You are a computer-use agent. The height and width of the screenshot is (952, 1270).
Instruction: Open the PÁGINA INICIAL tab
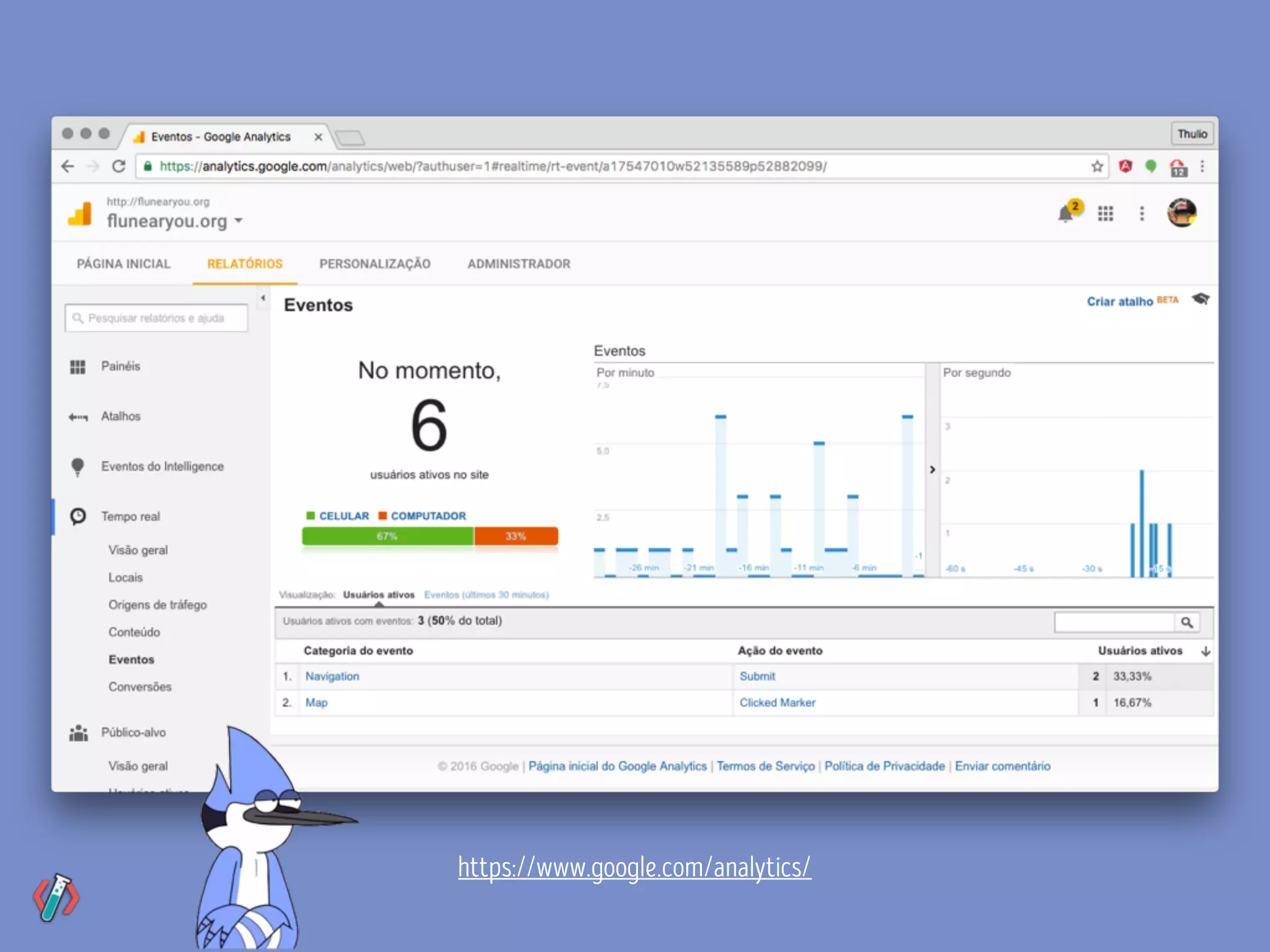point(123,264)
